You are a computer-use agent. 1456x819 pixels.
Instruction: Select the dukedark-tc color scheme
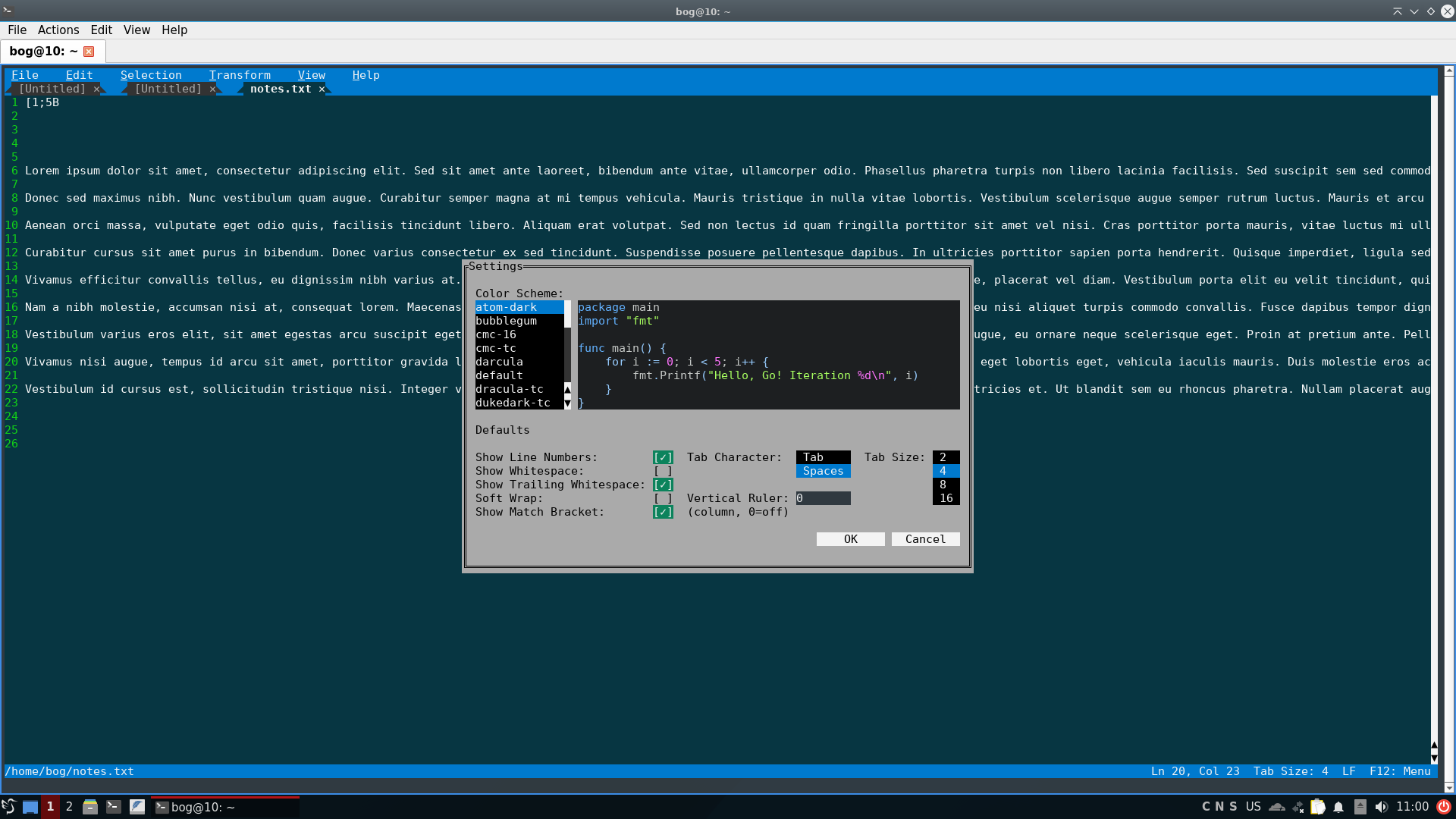click(519, 403)
